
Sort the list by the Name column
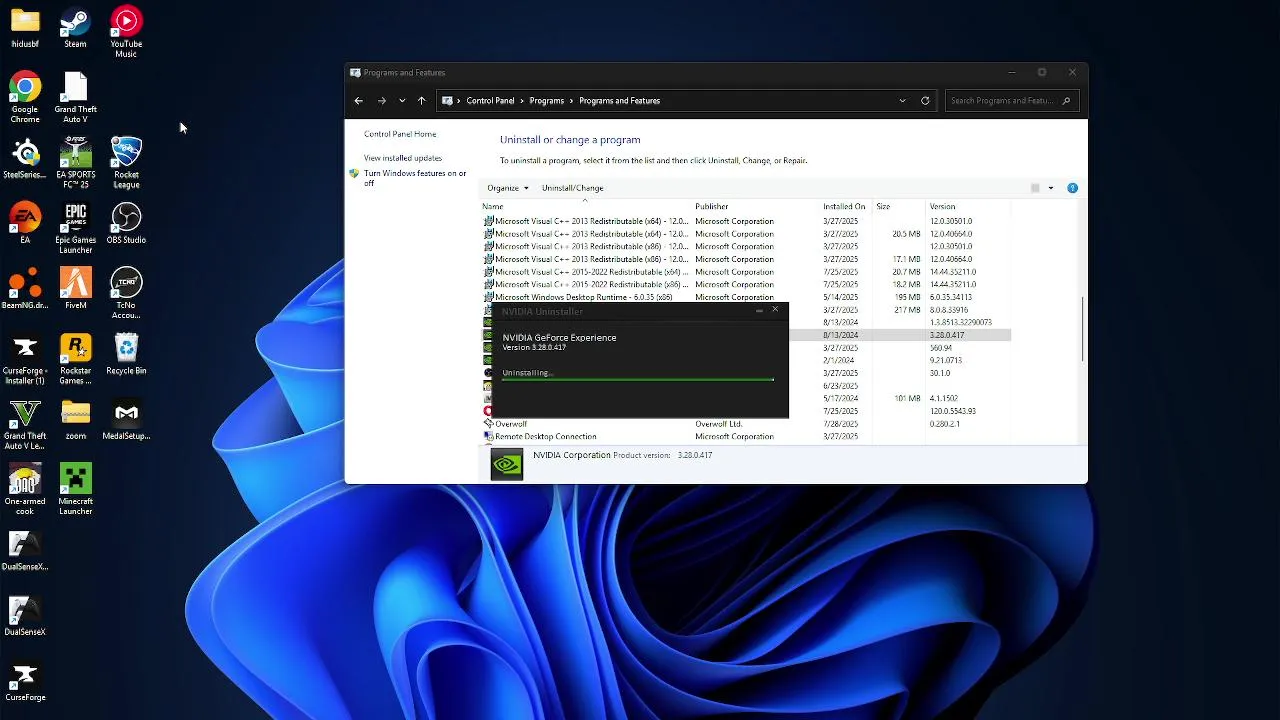pyautogui.click(x=586, y=206)
